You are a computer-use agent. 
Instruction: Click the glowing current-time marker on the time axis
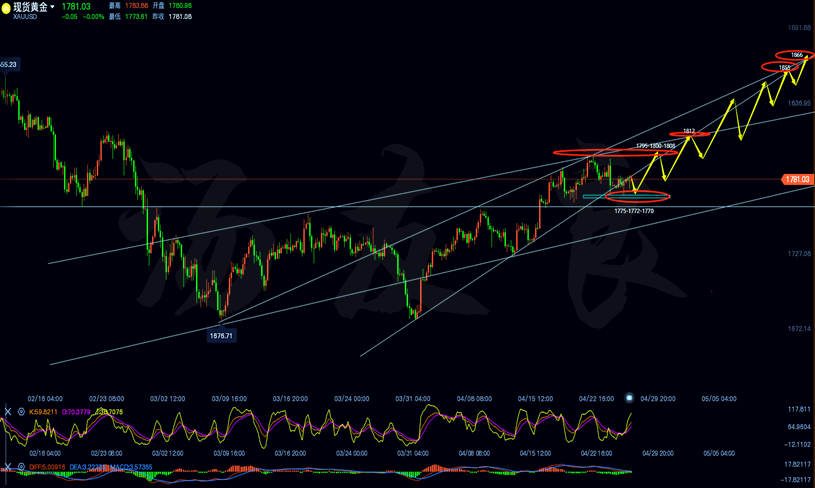[x=629, y=398]
